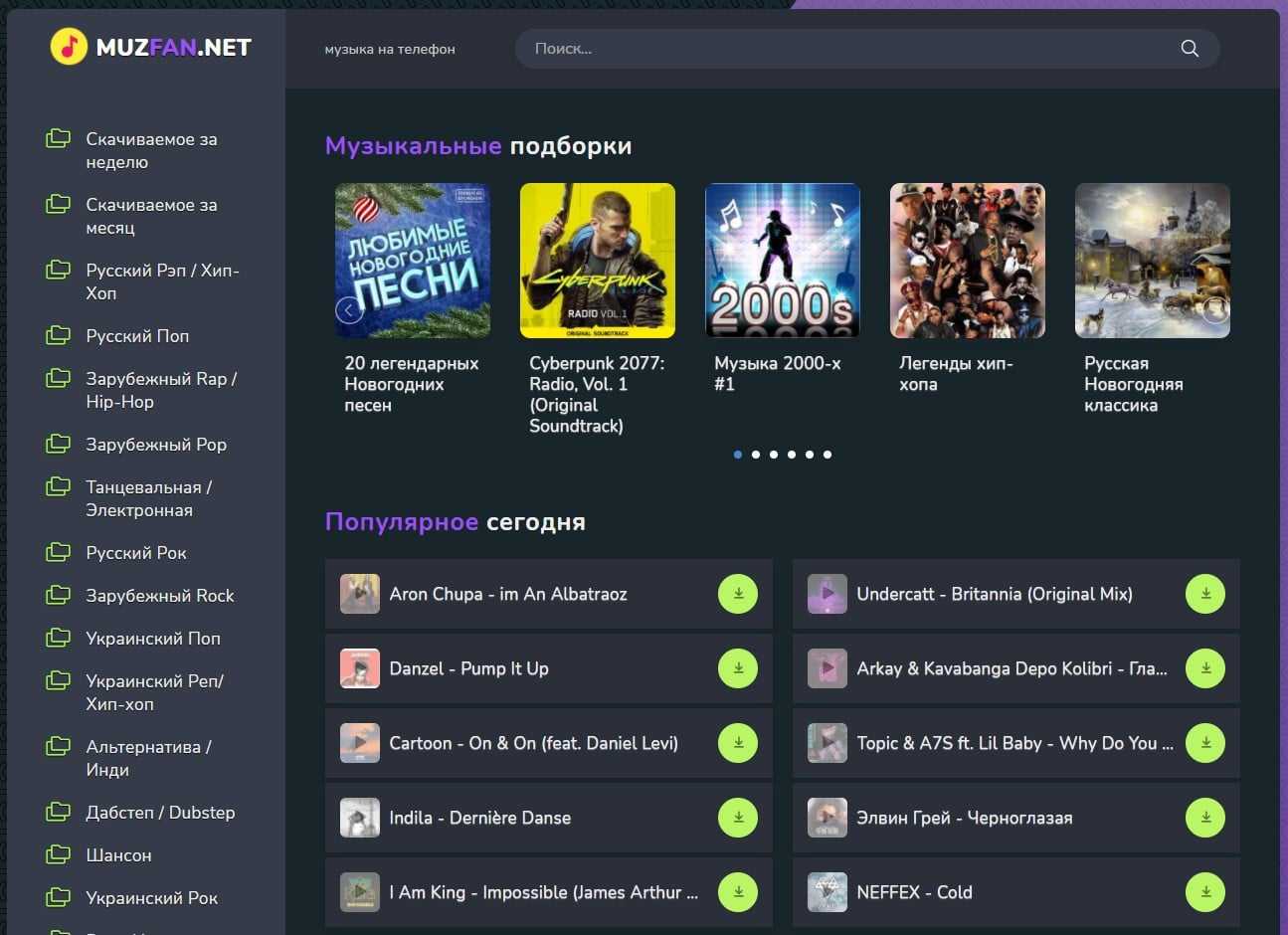
Task: Select sixth carousel pagination dot
Action: [828, 455]
